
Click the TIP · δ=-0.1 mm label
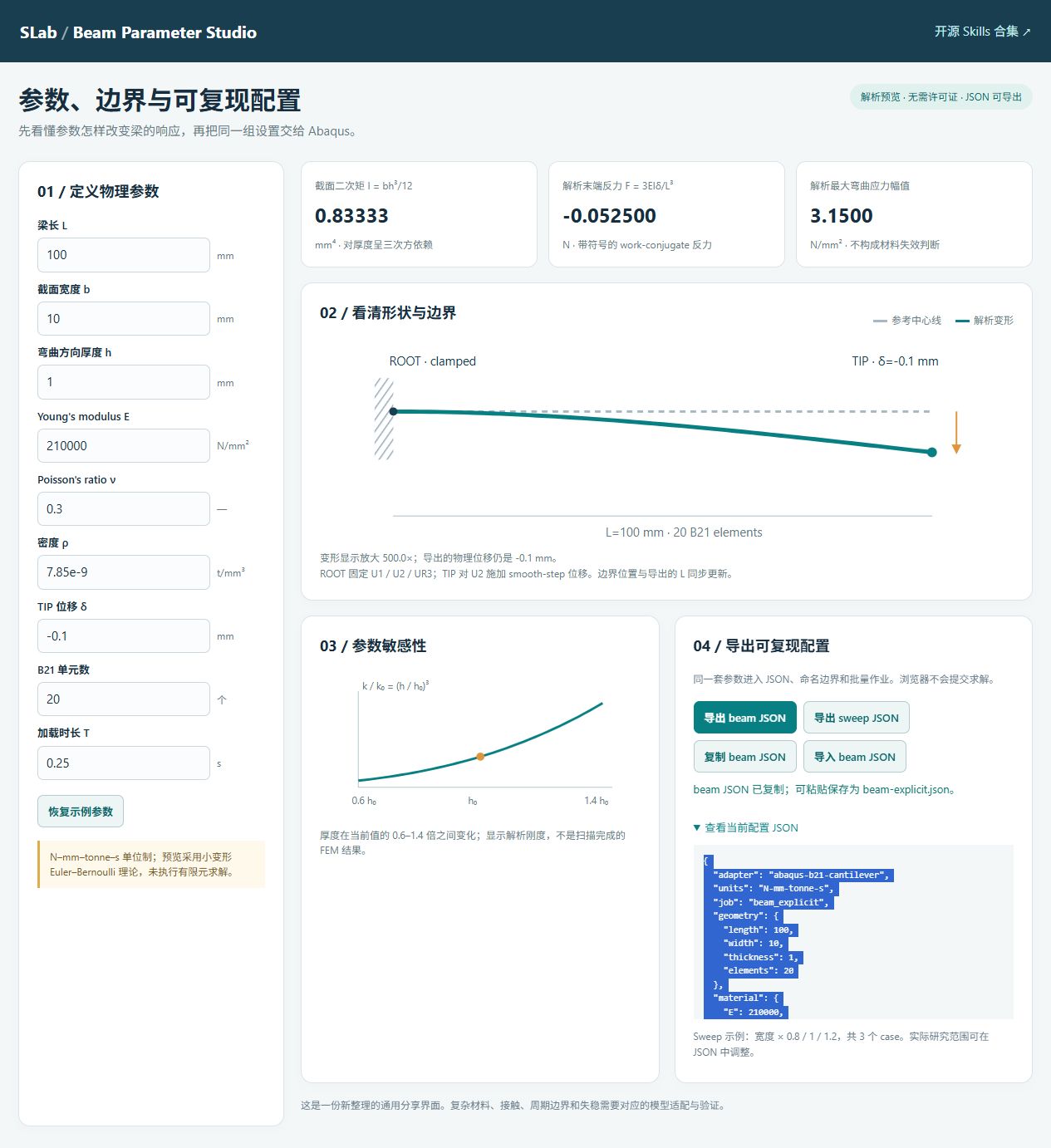pos(895,361)
